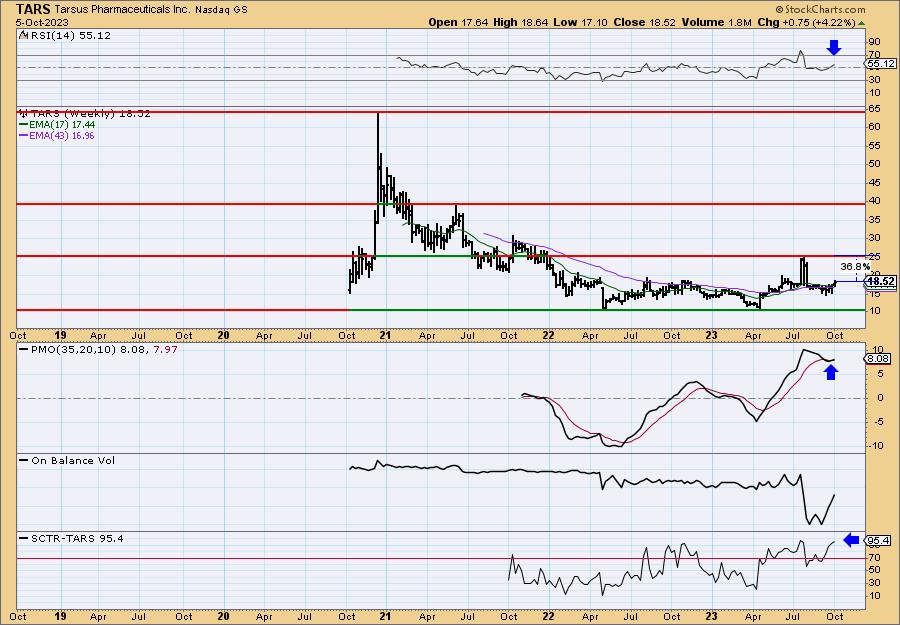Click the green up-triangle change indicator
This screenshot has width=900, height=625.
click(862, 23)
